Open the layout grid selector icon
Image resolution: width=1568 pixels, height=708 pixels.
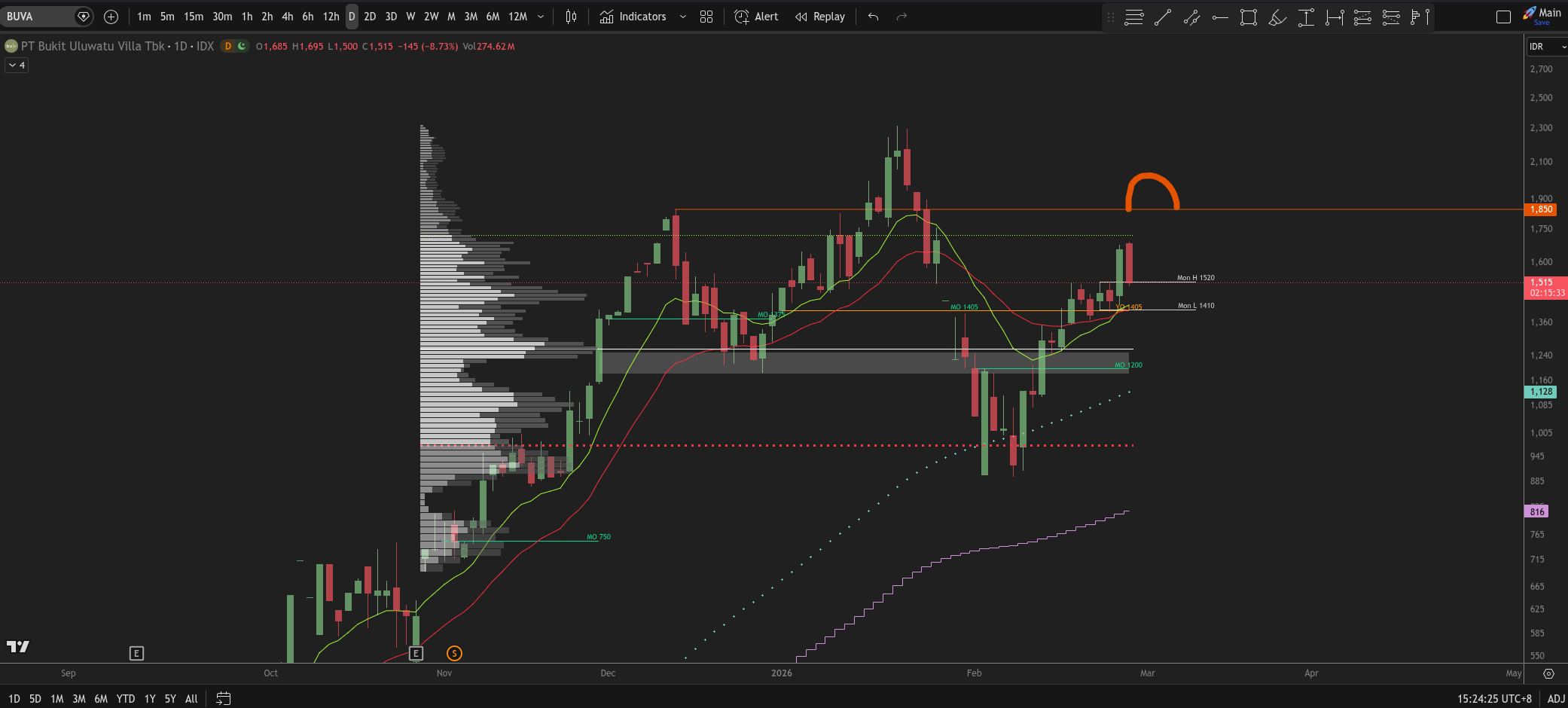(x=706, y=17)
